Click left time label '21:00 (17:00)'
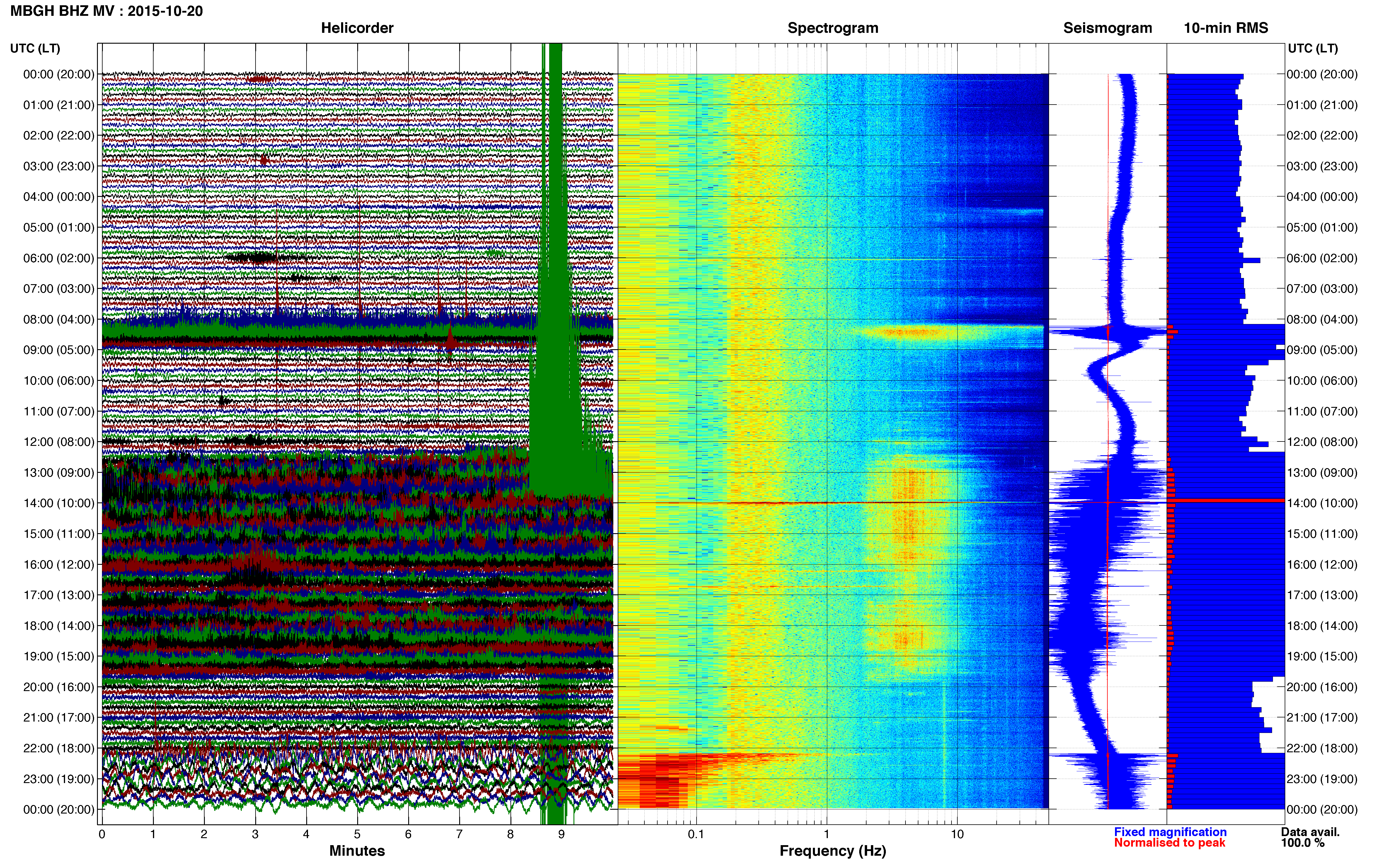1389x868 pixels. click(x=59, y=718)
